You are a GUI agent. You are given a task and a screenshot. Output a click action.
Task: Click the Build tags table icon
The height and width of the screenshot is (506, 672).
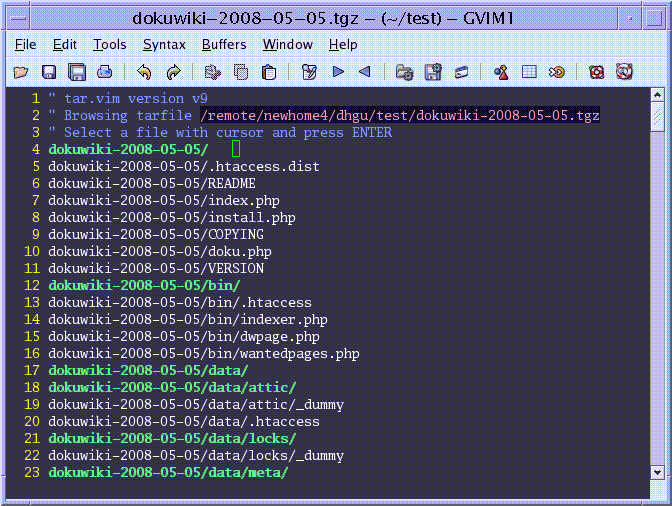click(529, 72)
